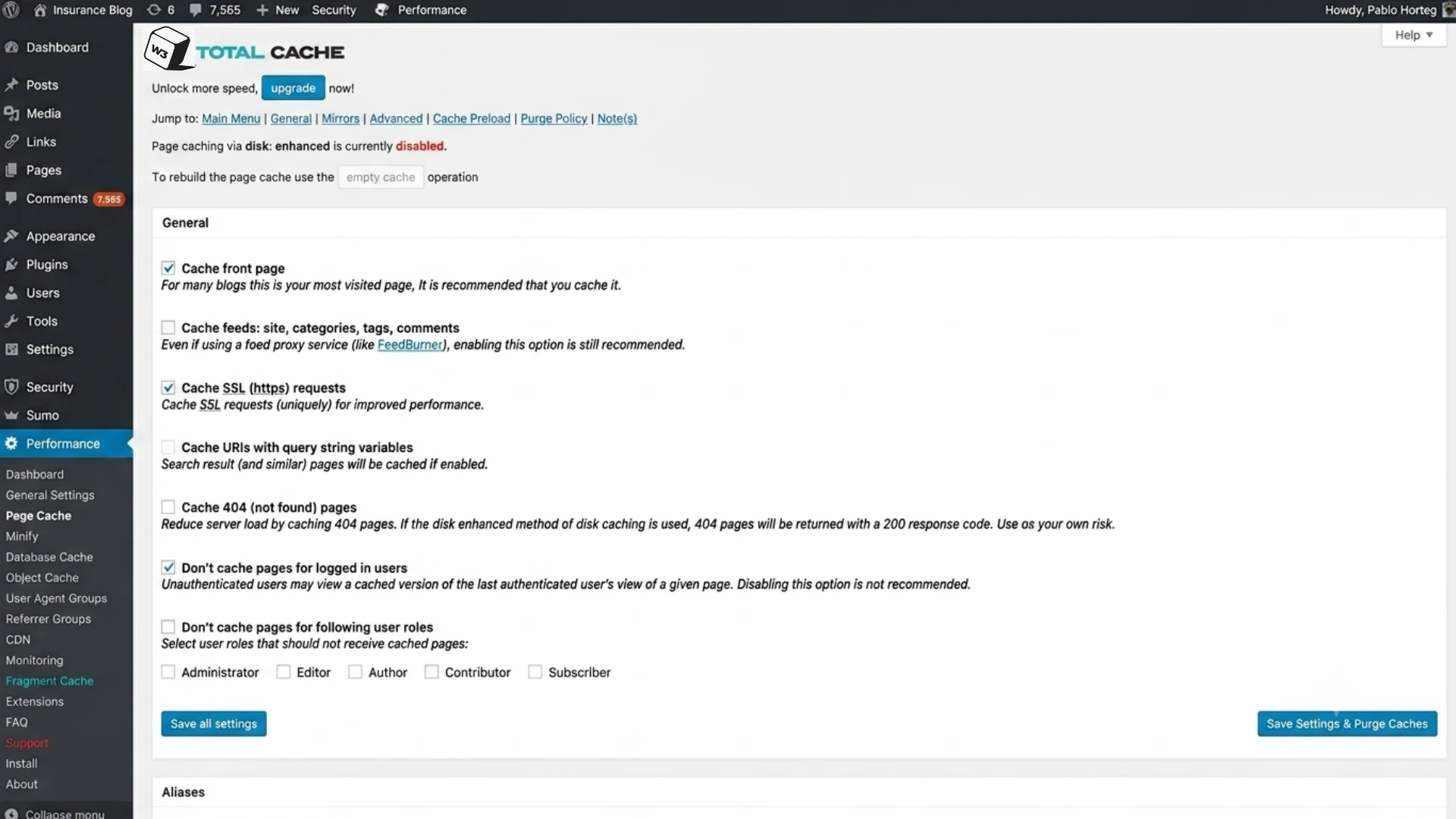Check the Editor role checkbox
This screenshot has width=1456, height=819.
(x=284, y=672)
